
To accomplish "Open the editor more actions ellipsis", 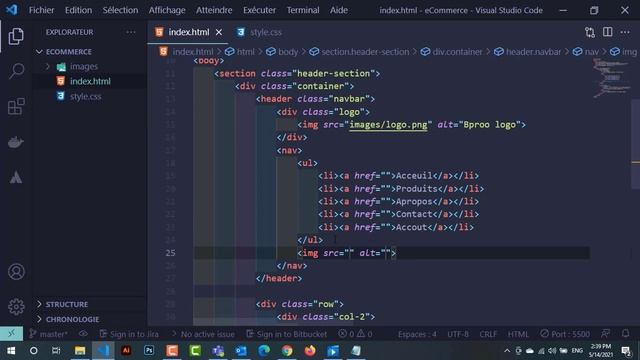I will [625, 32].
